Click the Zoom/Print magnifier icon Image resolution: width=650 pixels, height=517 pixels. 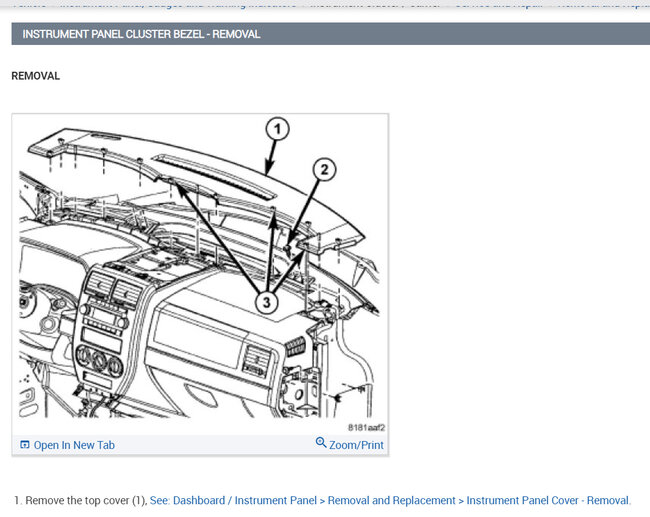(x=321, y=443)
